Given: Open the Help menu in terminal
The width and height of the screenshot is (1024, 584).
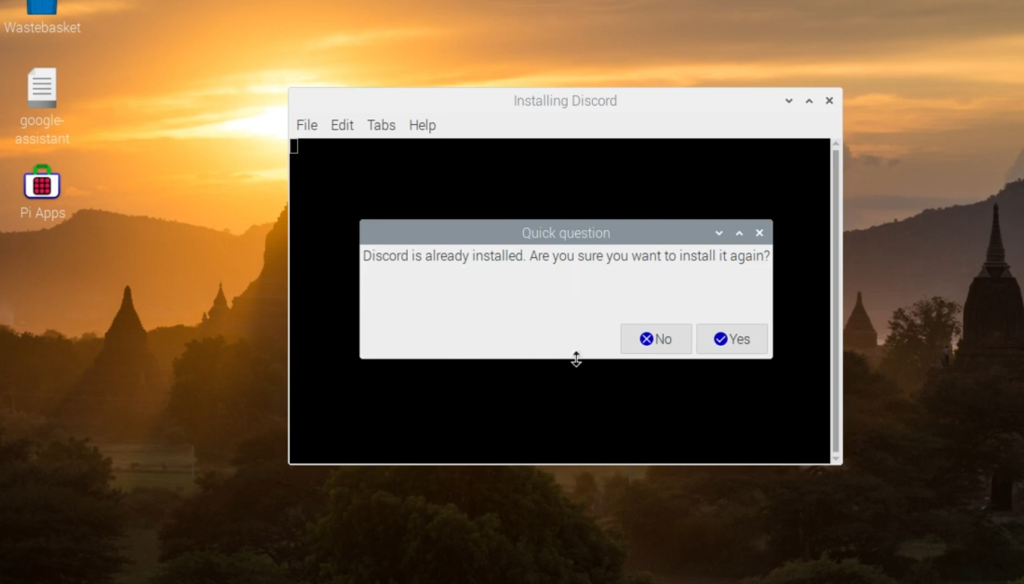Looking at the screenshot, I should pyautogui.click(x=422, y=125).
